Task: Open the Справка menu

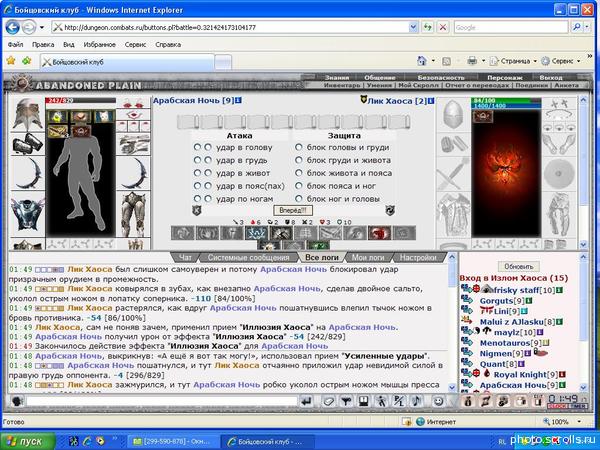Action: [x=168, y=44]
